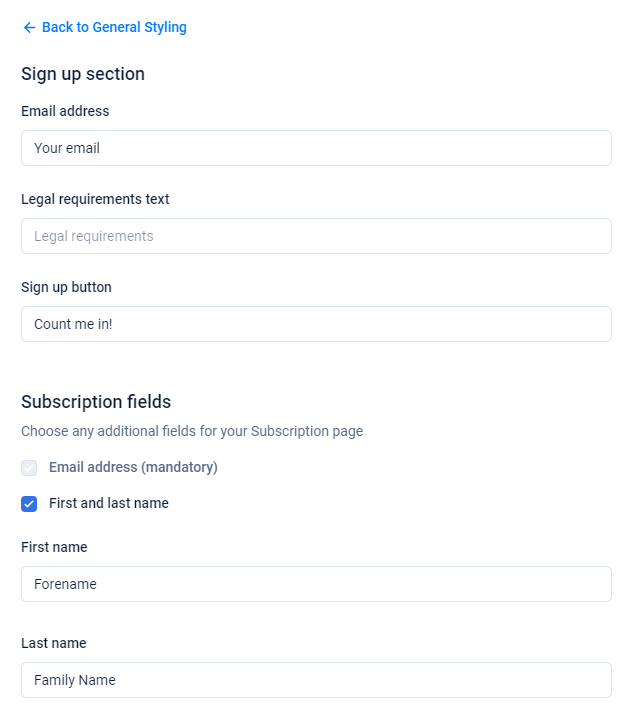Click the "Sign up button" field label
The image size is (625, 727).
[x=66, y=287]
